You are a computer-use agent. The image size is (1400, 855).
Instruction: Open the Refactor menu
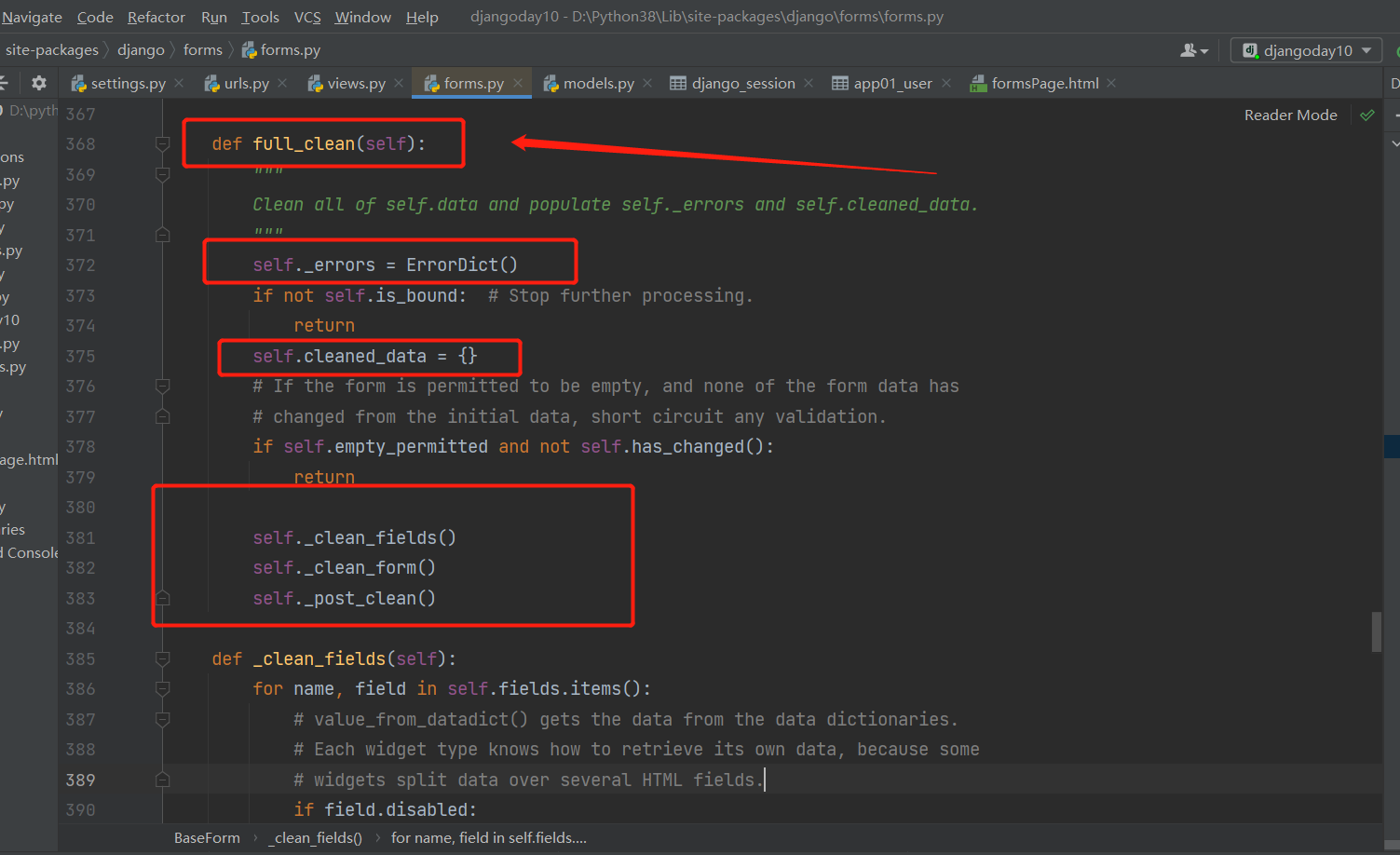(x=156, y=17)
